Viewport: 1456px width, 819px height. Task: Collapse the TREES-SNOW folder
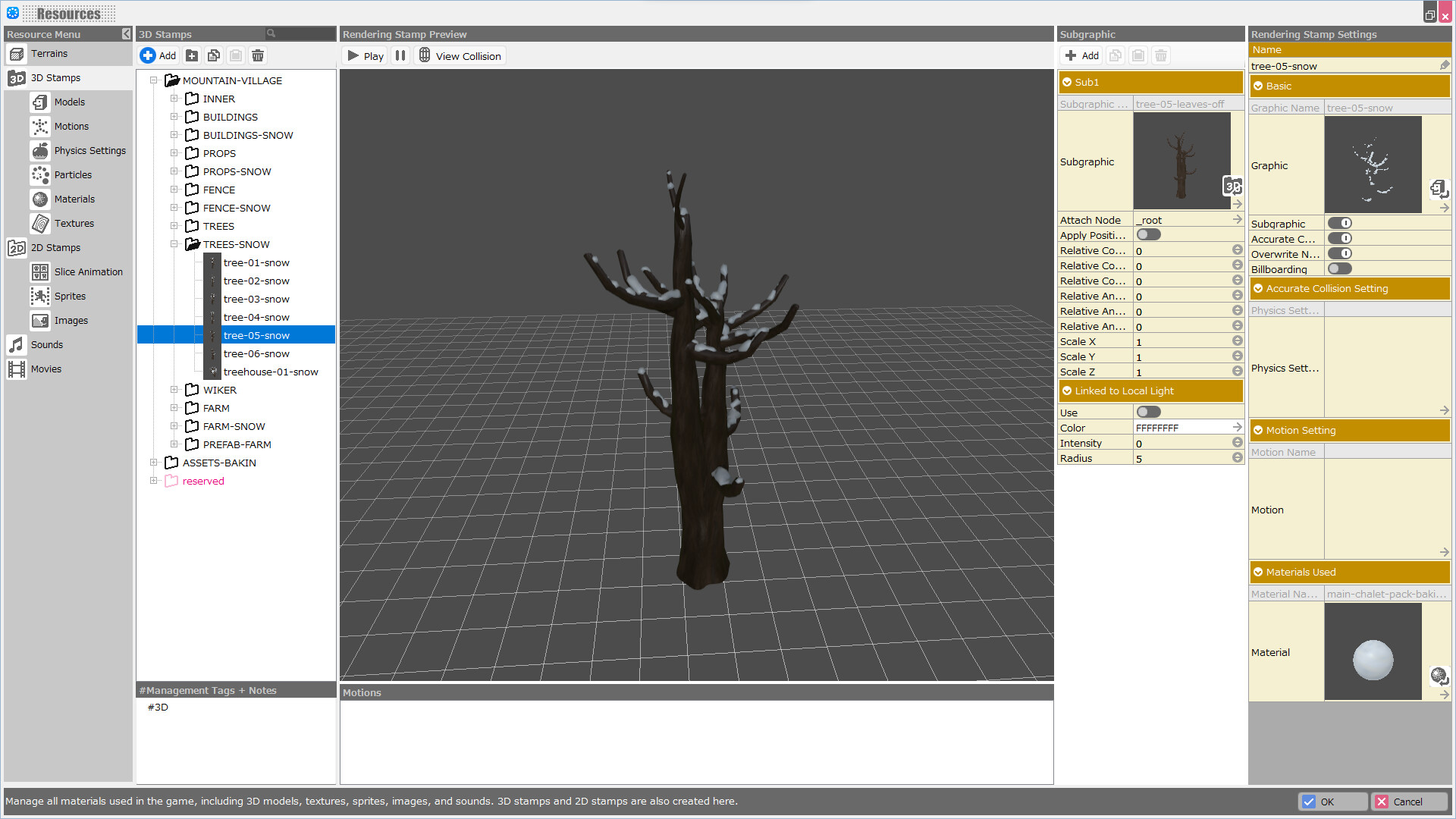pos(174,244)
